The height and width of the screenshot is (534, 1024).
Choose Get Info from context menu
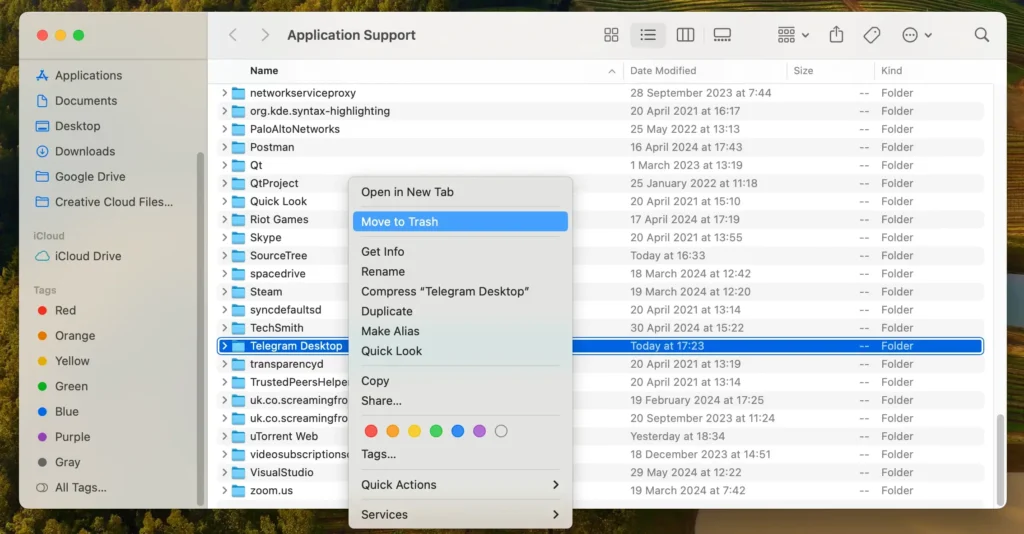point(460,252)
